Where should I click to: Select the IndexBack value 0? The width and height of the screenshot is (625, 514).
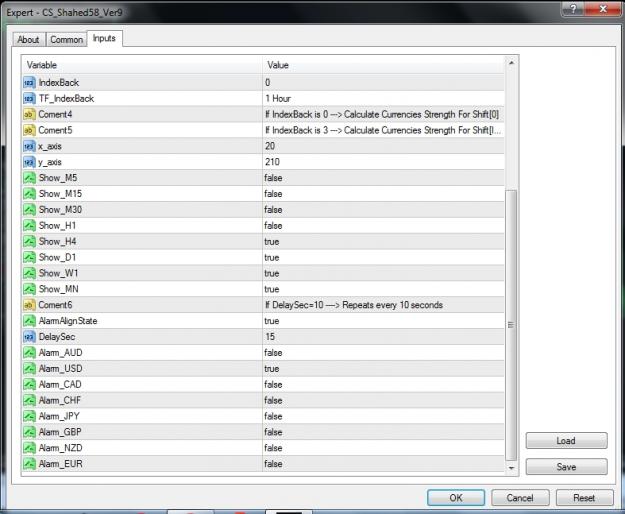click(x=268, y=82)
